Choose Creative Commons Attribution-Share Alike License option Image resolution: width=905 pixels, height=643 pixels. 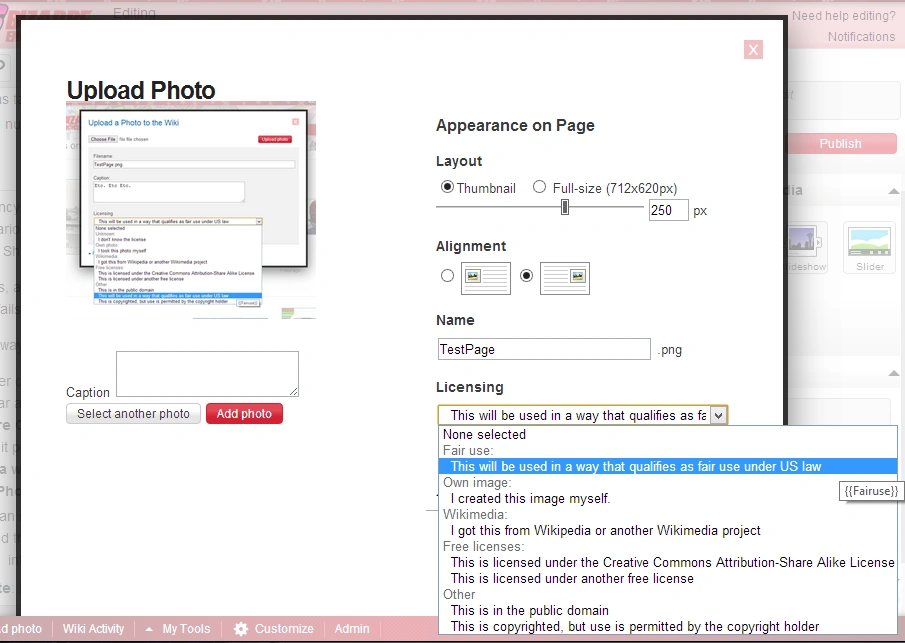coord(668,563)
